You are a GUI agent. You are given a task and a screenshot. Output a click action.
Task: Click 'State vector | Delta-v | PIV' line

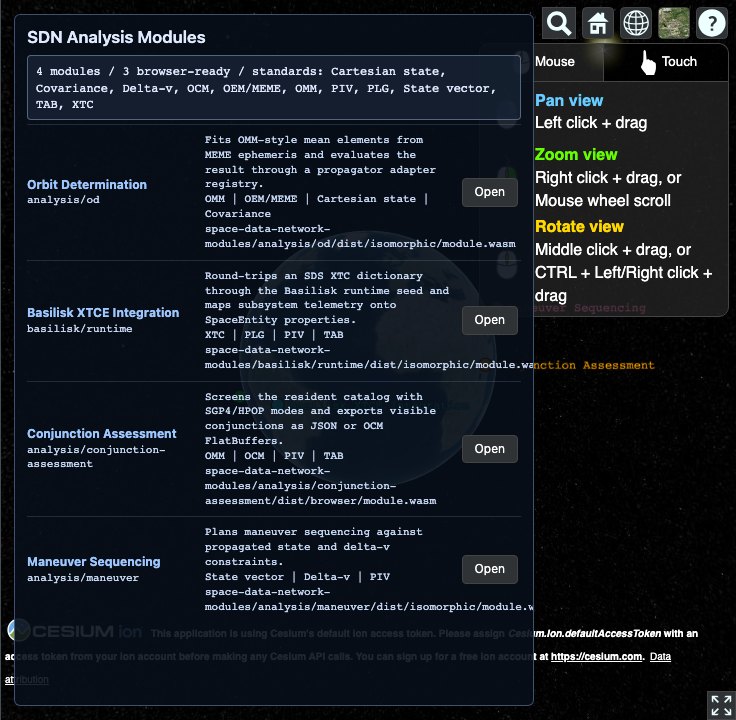click(x=297, y=577)
